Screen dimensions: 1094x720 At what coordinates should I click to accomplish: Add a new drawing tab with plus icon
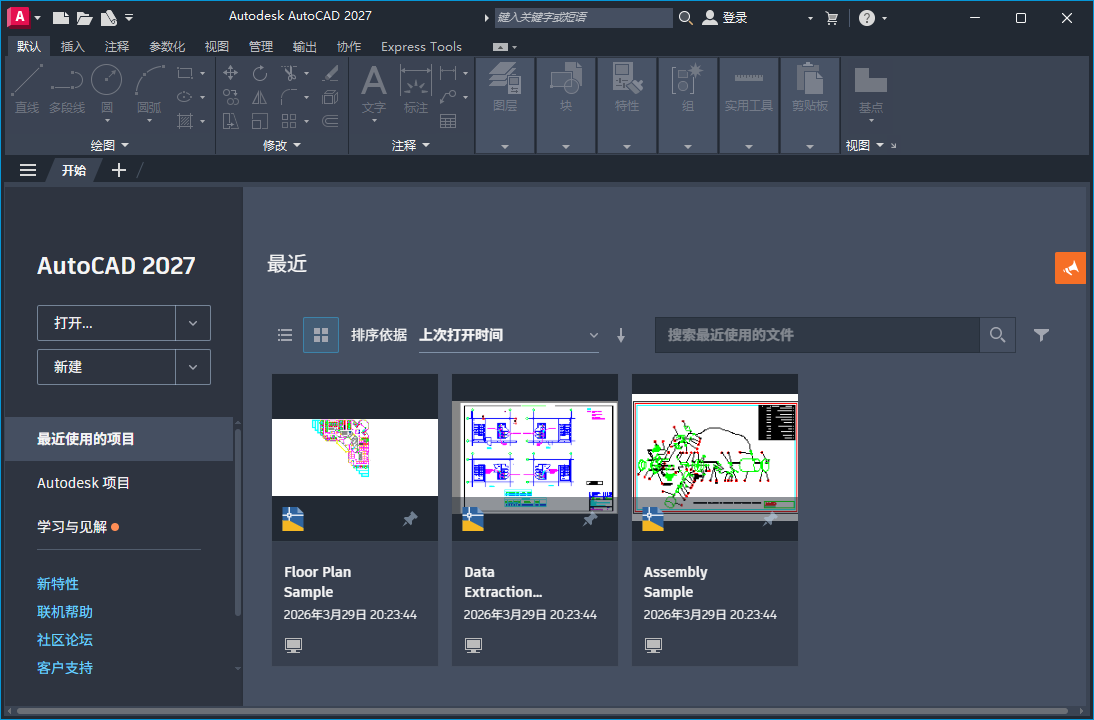[119, 170]
